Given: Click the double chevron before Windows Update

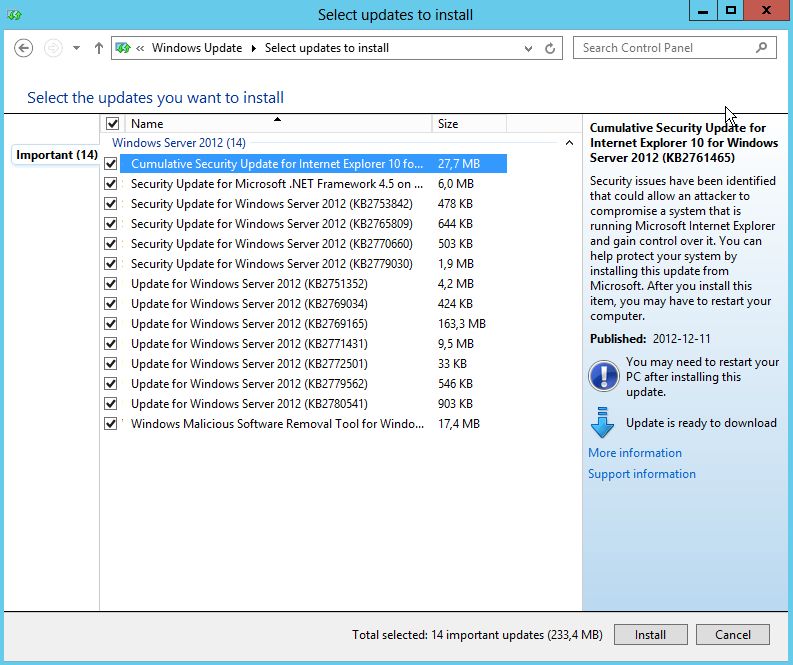Looking at the screenshot, I should 140,48.
